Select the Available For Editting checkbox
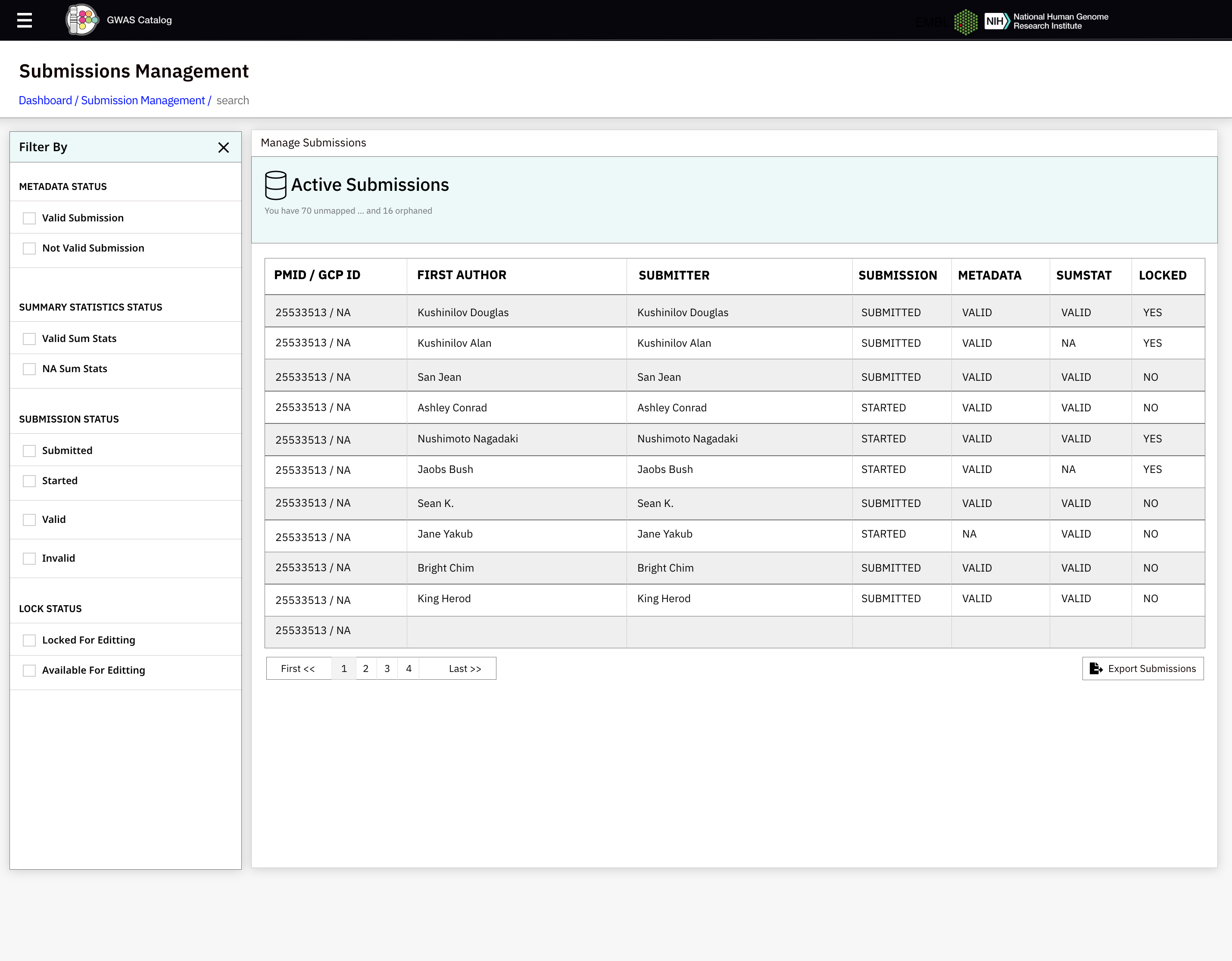 (x=29, y=671)
